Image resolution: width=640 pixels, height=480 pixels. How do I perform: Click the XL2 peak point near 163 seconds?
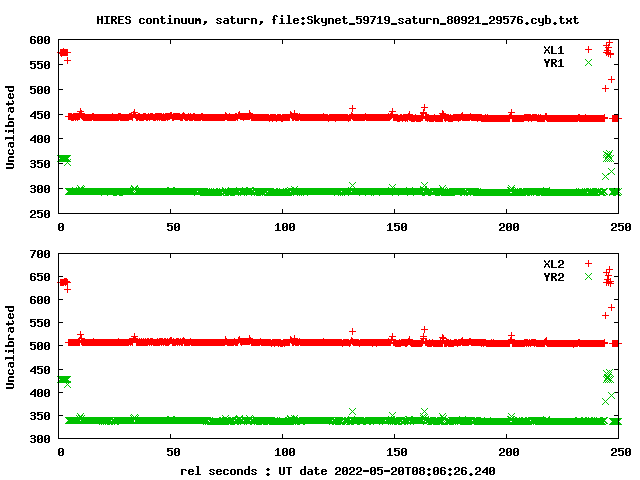424,329
